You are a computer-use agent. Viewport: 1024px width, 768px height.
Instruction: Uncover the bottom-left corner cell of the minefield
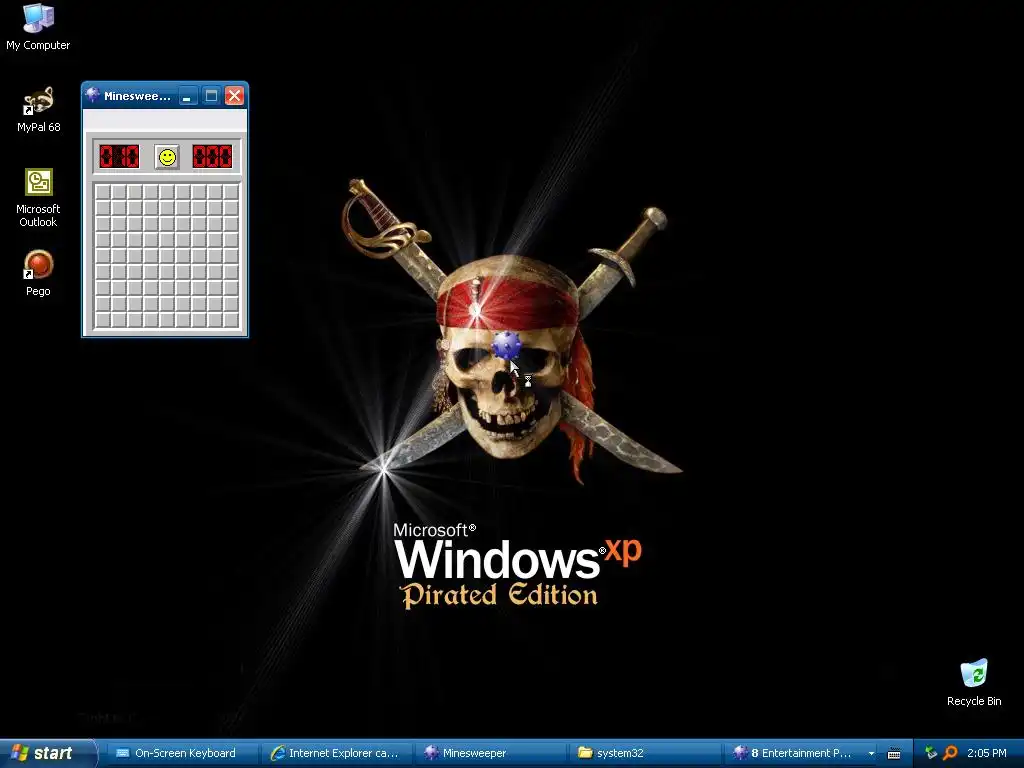pyautogui.click(x=103, y=319)
